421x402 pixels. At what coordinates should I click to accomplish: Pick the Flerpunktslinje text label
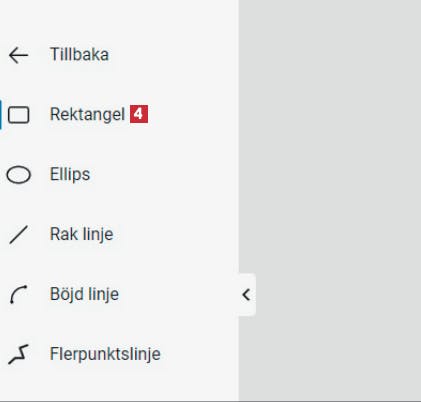tap(105, 354)
